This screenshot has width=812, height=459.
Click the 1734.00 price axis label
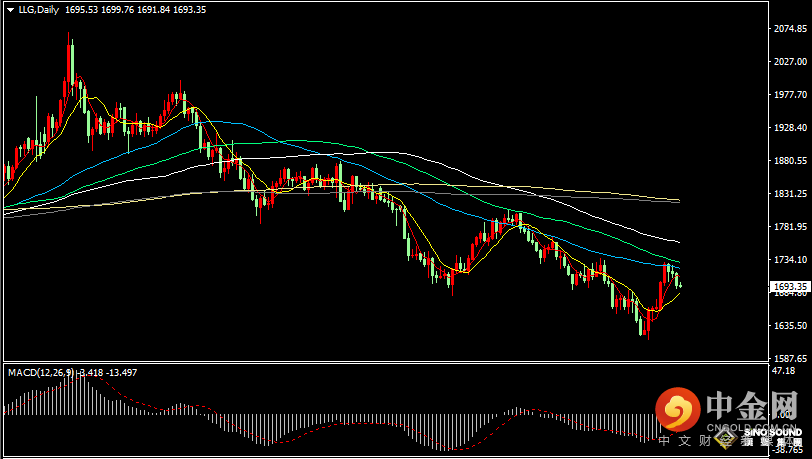[790, 260]
